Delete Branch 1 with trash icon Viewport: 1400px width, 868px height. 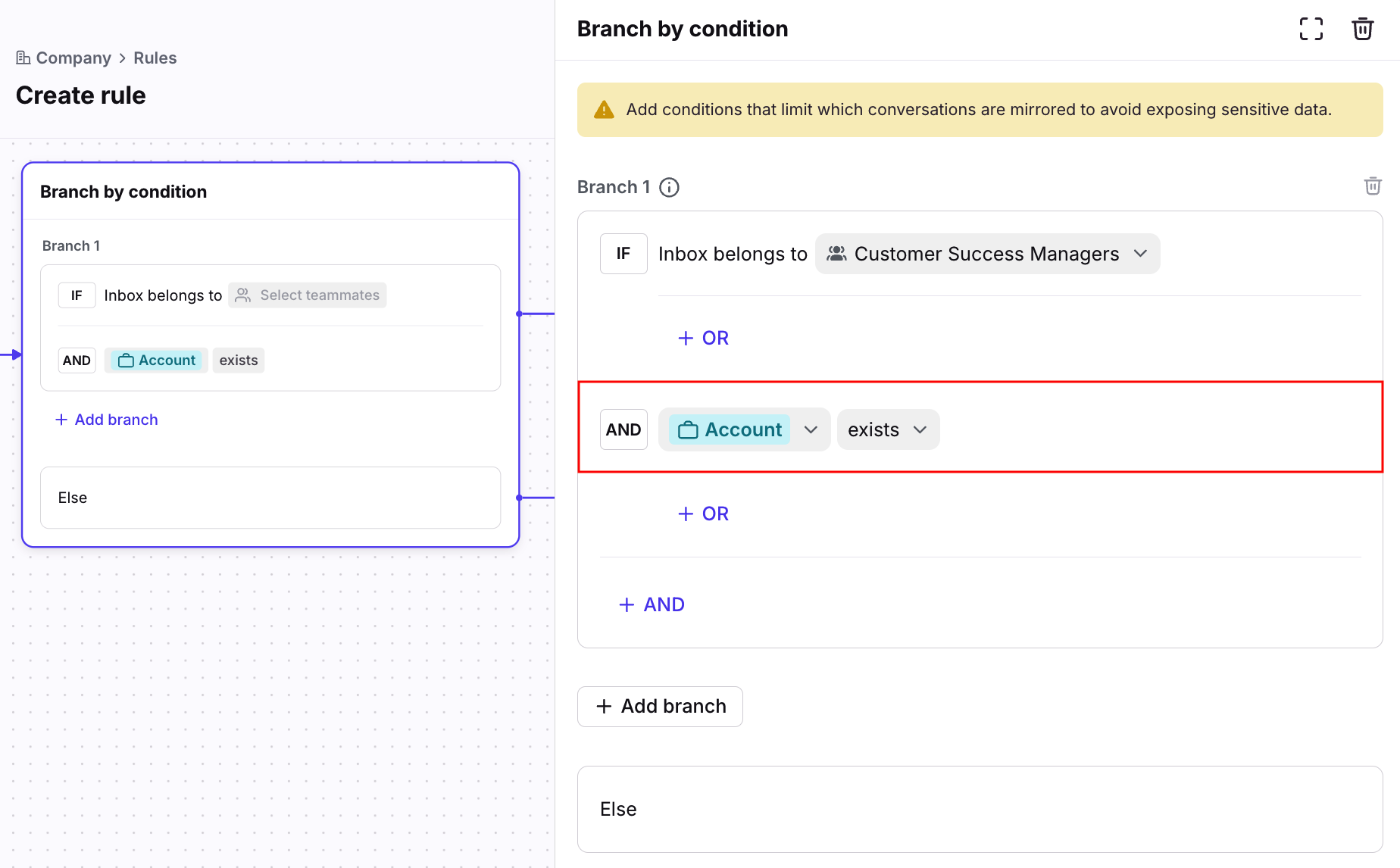pos(1372,186)
